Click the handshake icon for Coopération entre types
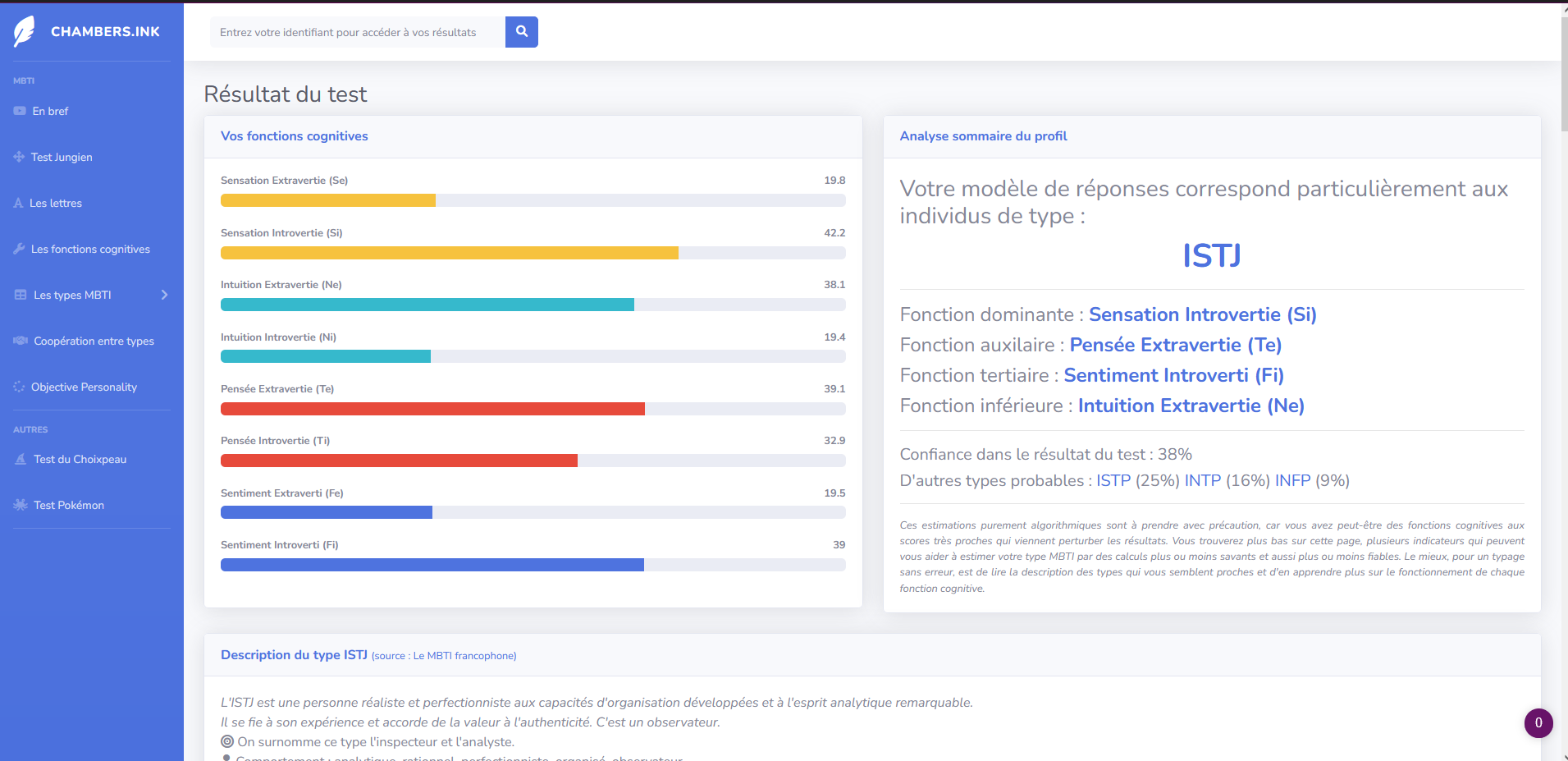The width and height of the screenshot is (1568, 761). (21, 341)
